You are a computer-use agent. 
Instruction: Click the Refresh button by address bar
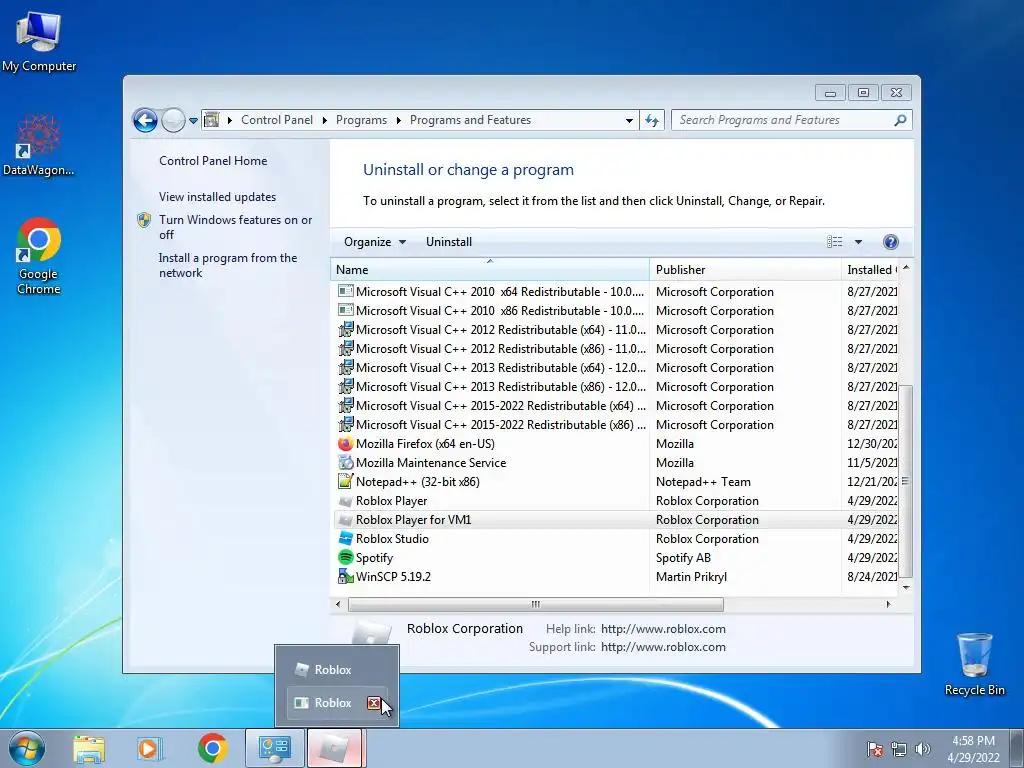(652, 120)
